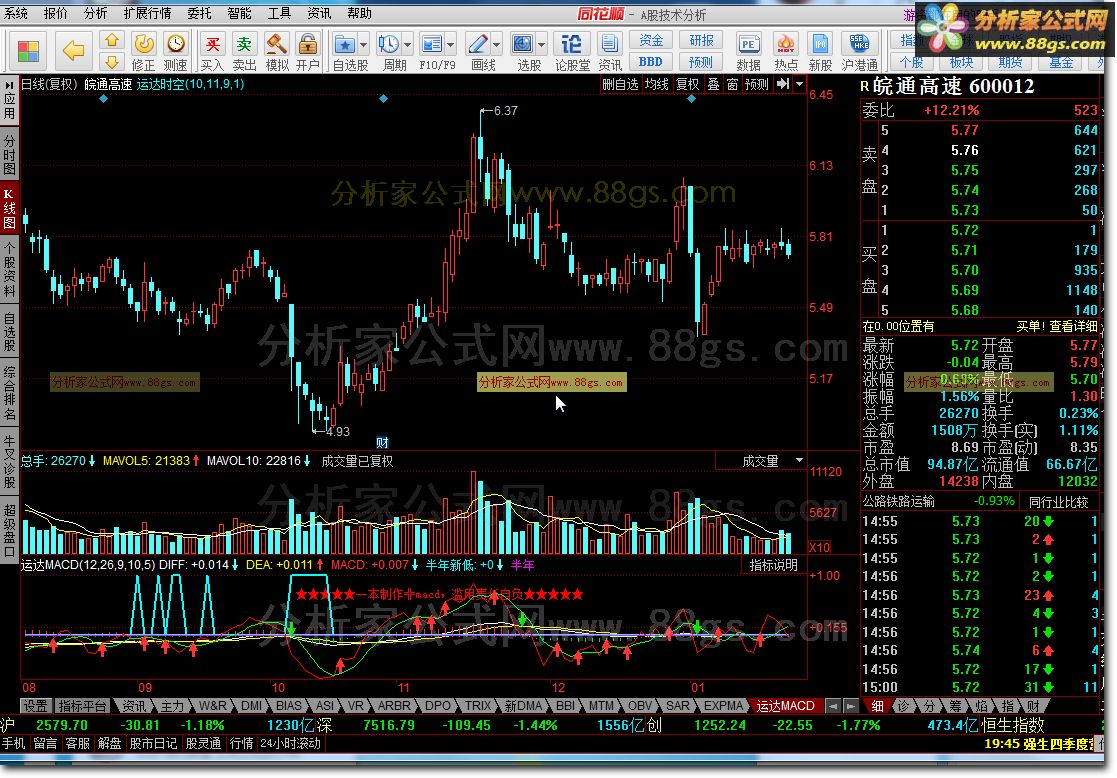Open the 超级盘口 sidebar tab
The image size is (1117, 778).
(9, 530)
